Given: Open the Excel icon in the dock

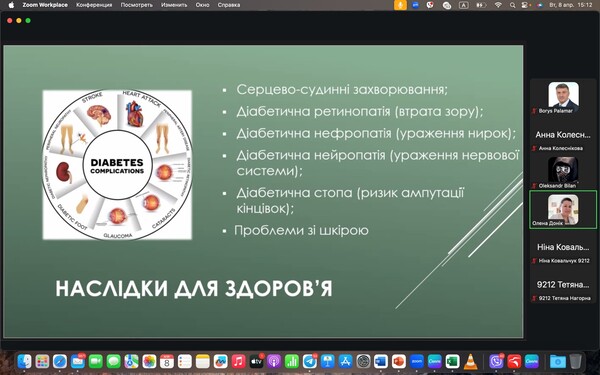Looking at the screenshot, I should tap(452, 361).
